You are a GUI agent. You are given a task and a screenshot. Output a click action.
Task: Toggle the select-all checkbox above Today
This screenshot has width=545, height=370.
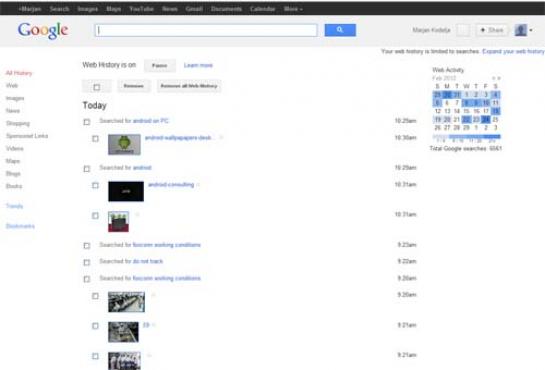97,87
